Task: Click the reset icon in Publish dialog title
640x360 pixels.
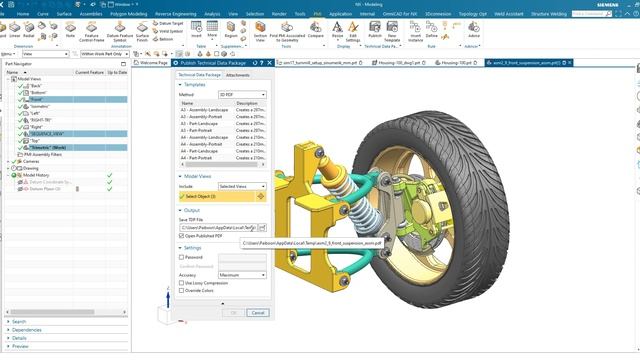Action: [x=255, y=63]
